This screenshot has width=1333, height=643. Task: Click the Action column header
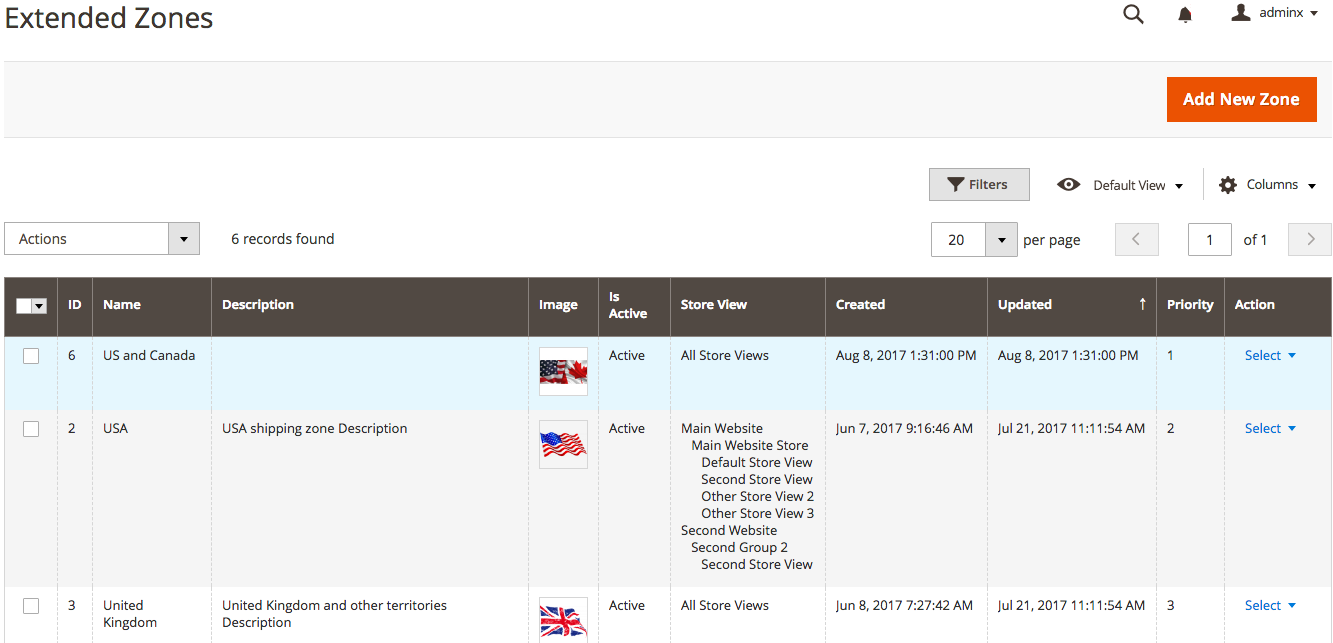[x=1278, y=305]
